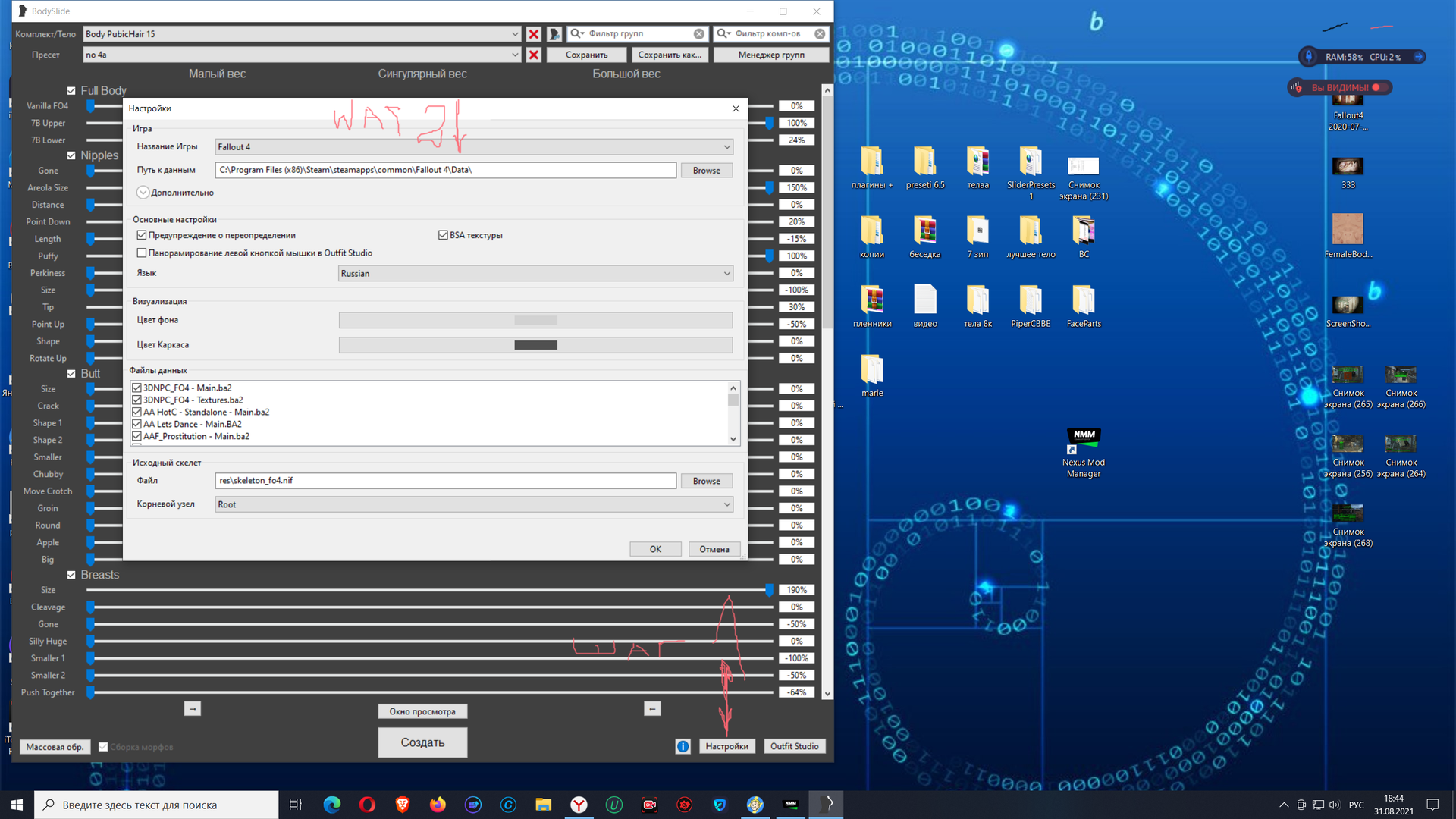Click the Цвет Каркаса color swatch
The image size is (1456, 819).
point(535,345)
